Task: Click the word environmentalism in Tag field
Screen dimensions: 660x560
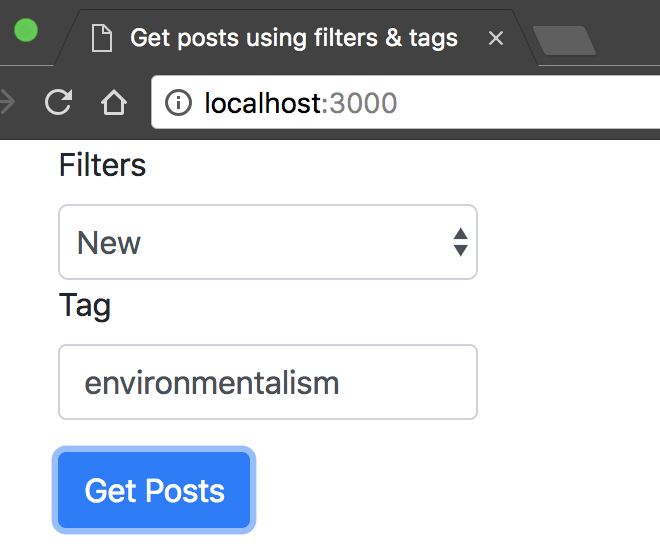Action: pos(211,382)
